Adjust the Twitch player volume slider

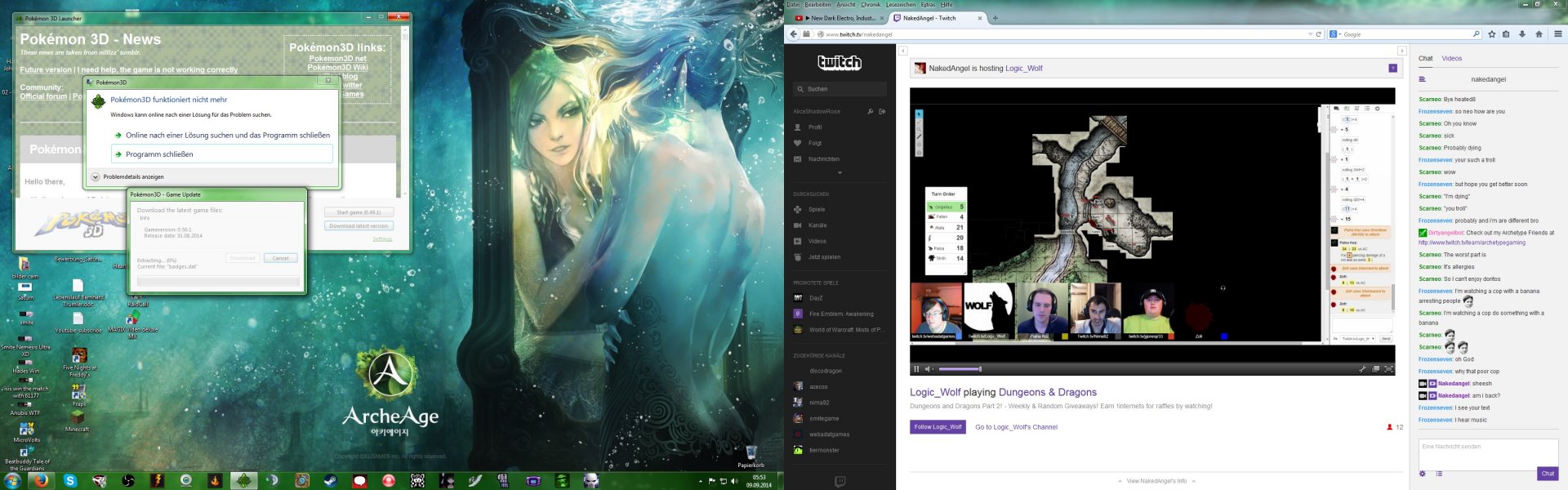click(x=959, y=369)
